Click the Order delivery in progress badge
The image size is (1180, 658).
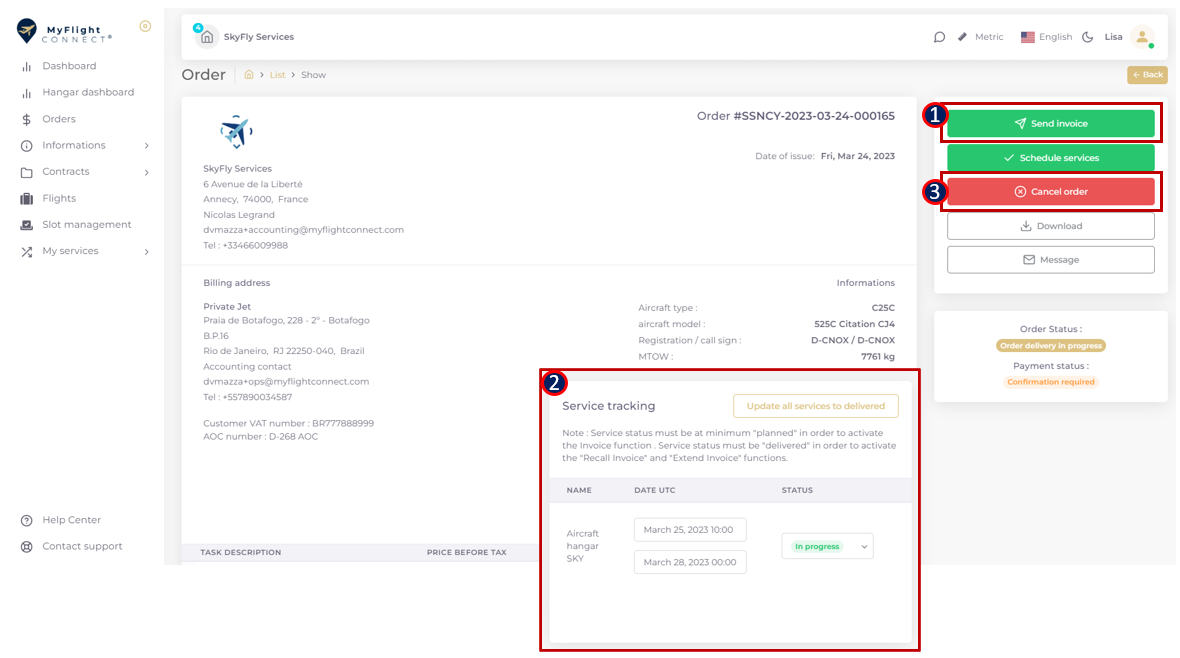[1051, 346]
